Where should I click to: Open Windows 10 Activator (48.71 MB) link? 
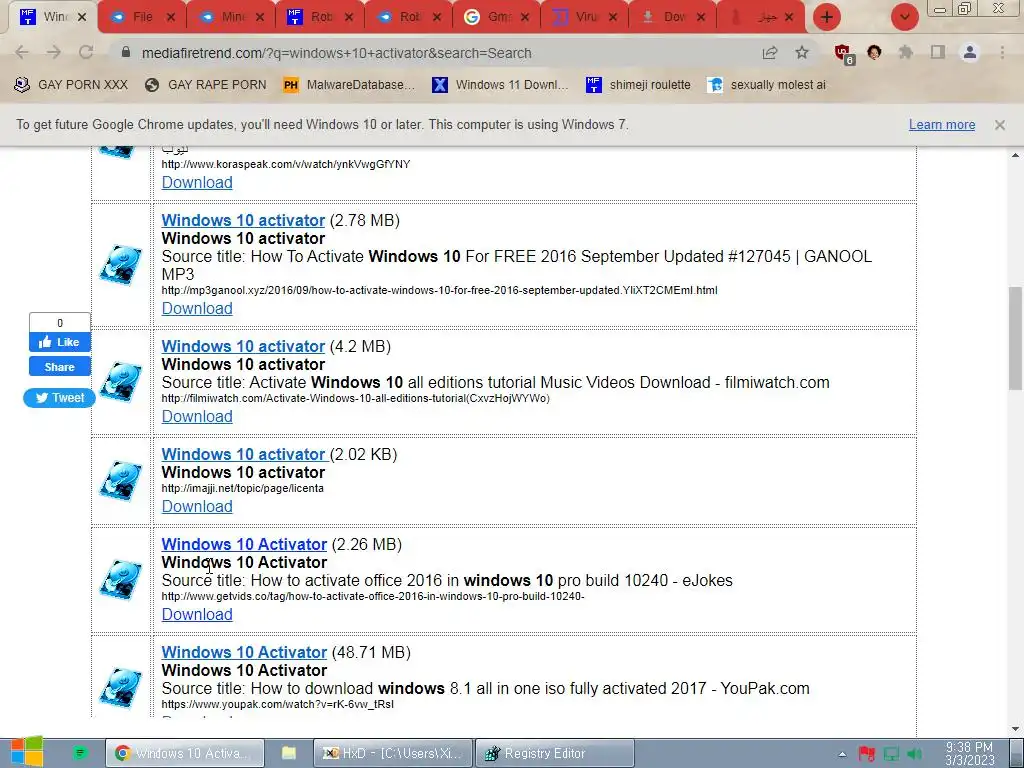coord(244,652)
